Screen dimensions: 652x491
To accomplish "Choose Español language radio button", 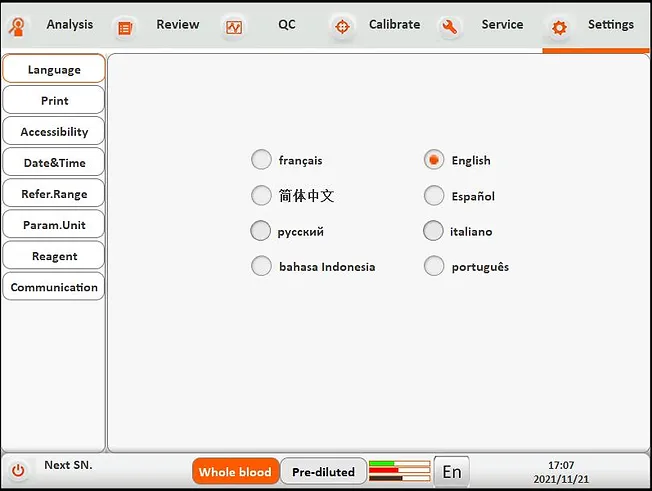I will (434, 195).
